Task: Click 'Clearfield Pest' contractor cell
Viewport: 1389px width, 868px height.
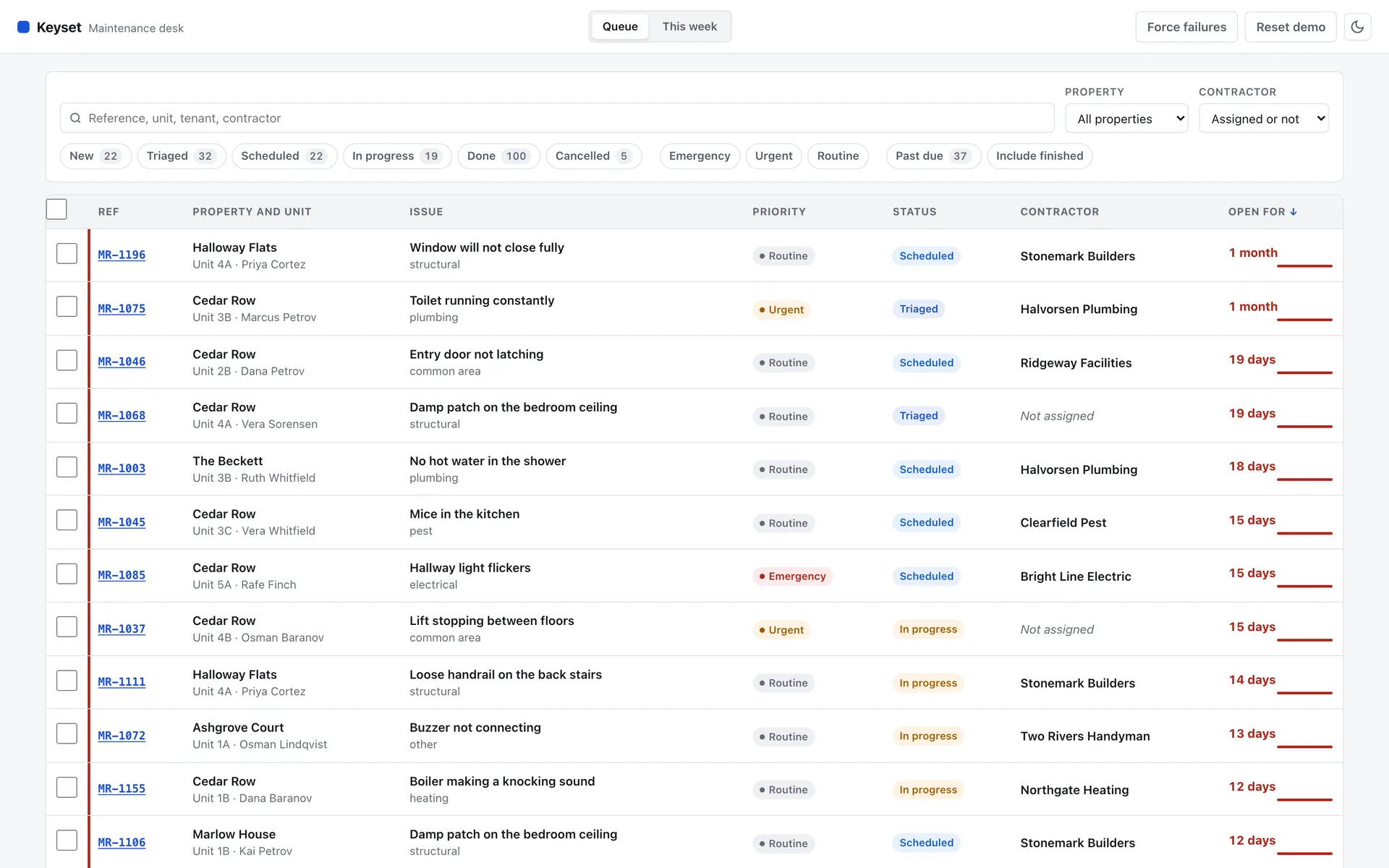Action: (1063, 522)
